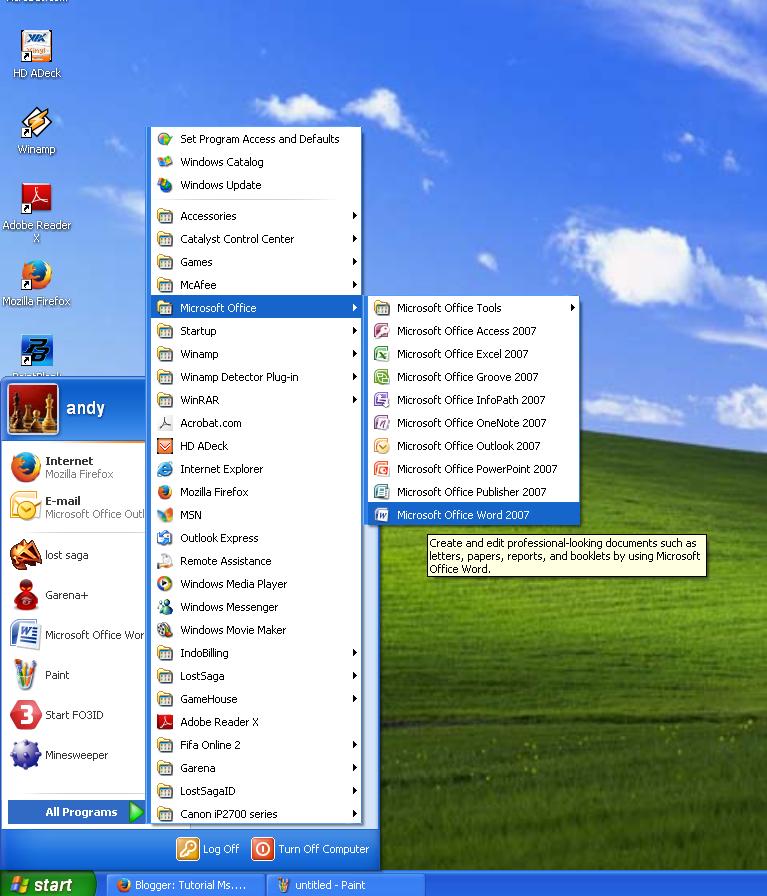
Task: Expand the Catalyst Control Center arrow
Action: 354,239
